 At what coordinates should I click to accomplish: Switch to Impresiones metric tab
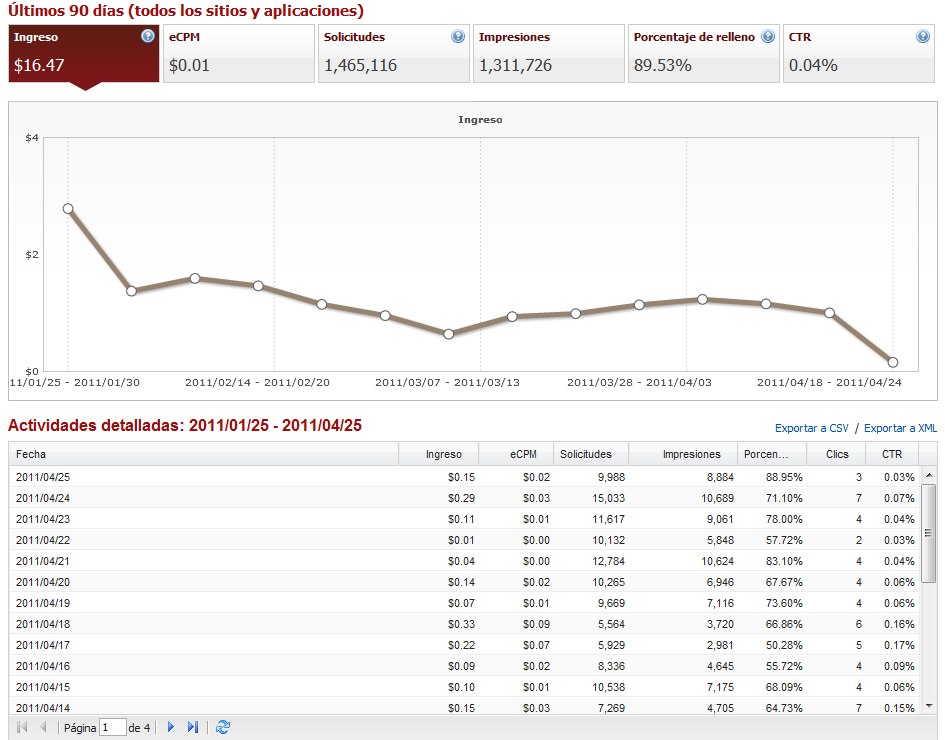pyautogui.click(x=548, y=53)
